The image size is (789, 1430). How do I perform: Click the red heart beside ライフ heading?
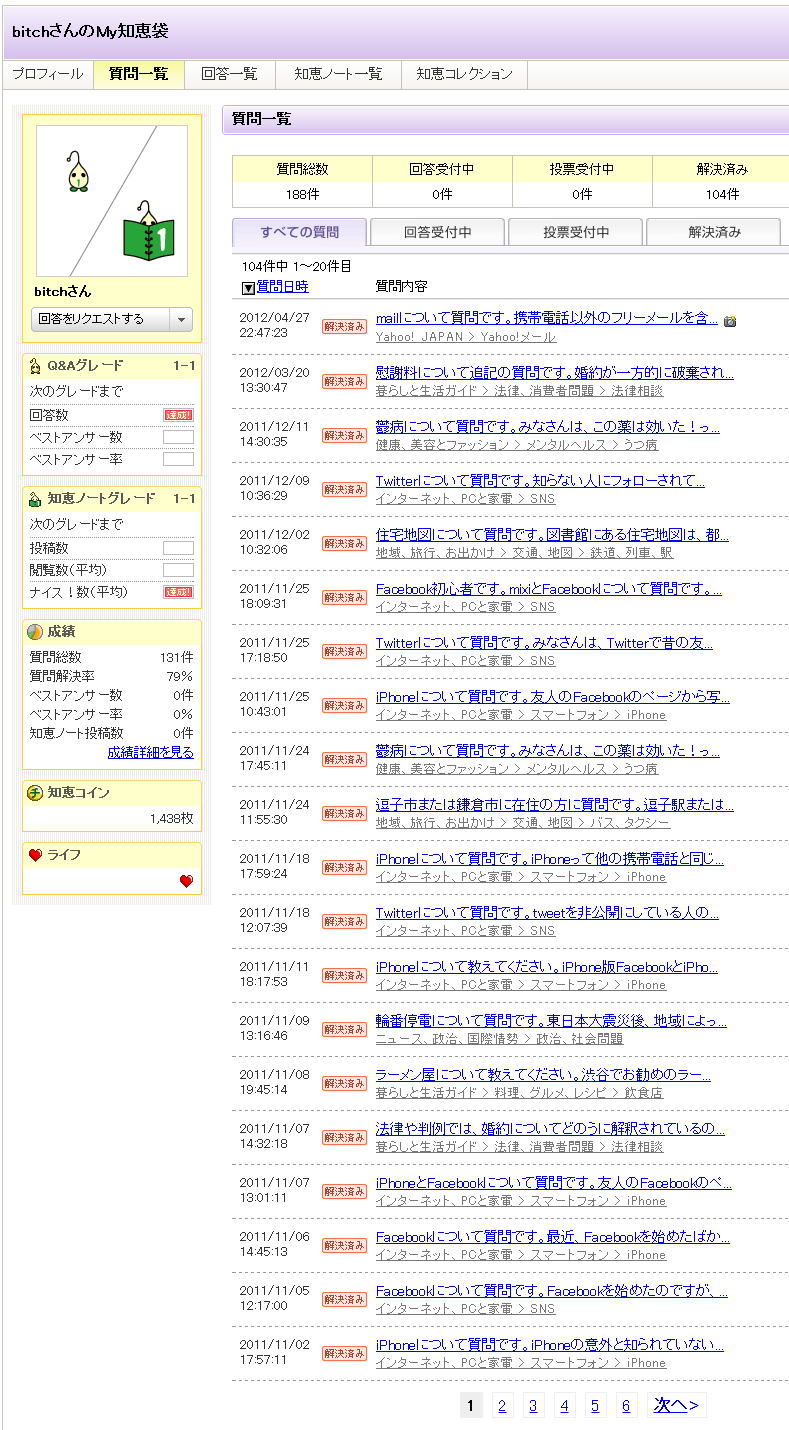click(x=36, y=855)
